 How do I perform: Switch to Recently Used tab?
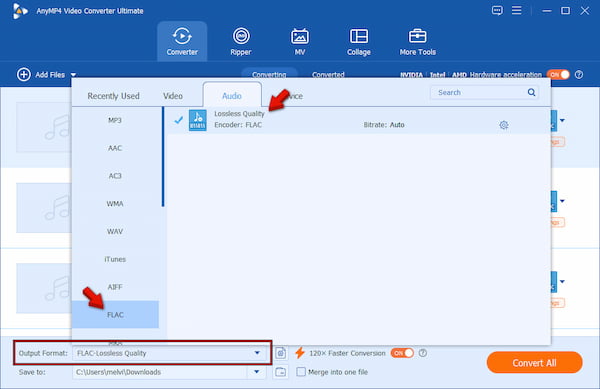[113, 96]
